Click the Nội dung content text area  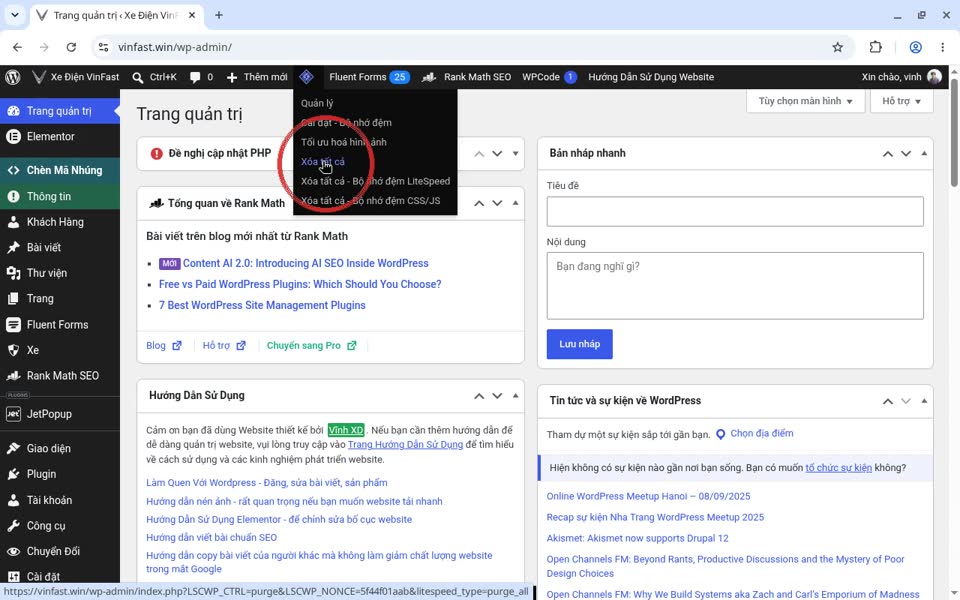point(735,286)
